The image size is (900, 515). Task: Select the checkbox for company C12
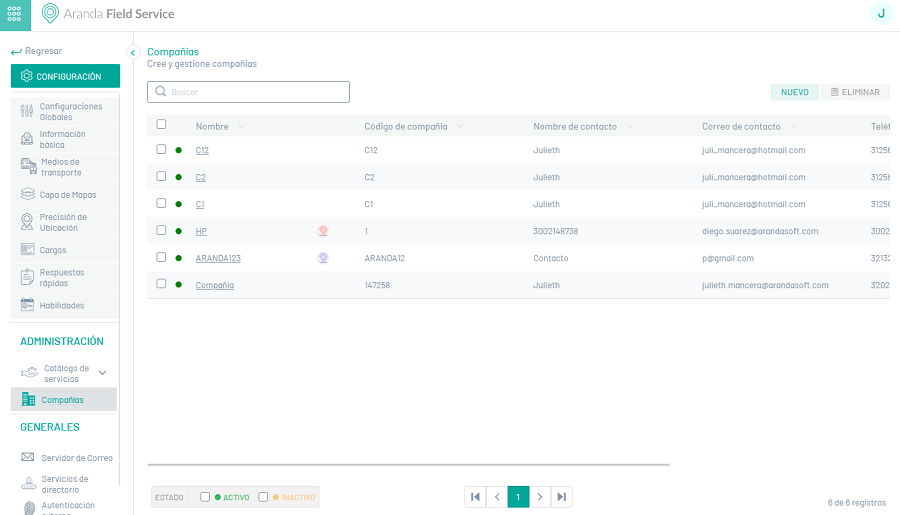click(161, 149)
